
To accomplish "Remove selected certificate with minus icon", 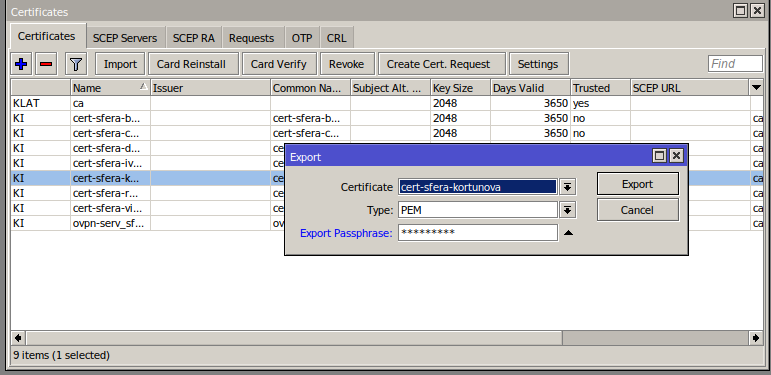I will click(x=46, y=64).
